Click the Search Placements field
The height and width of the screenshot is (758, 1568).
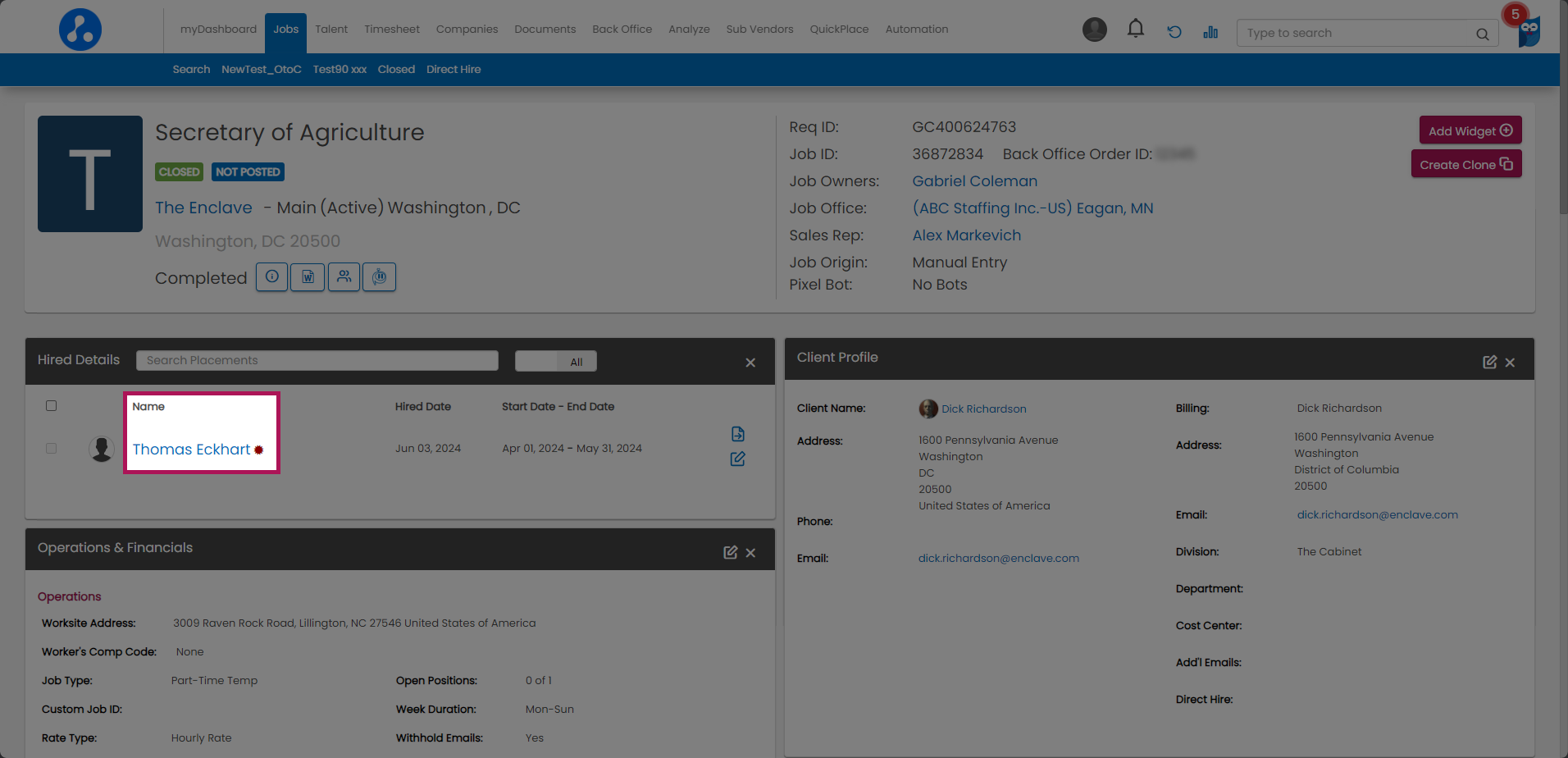tap(317, 361)
